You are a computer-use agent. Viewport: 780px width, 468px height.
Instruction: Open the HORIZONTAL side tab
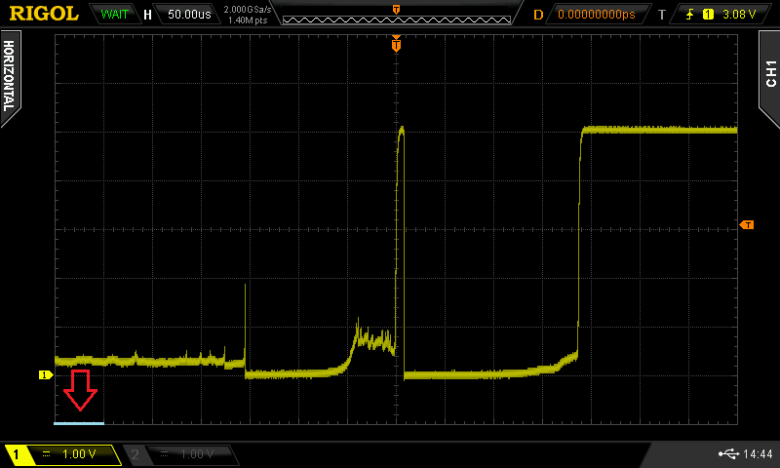(x=9, y=75)
